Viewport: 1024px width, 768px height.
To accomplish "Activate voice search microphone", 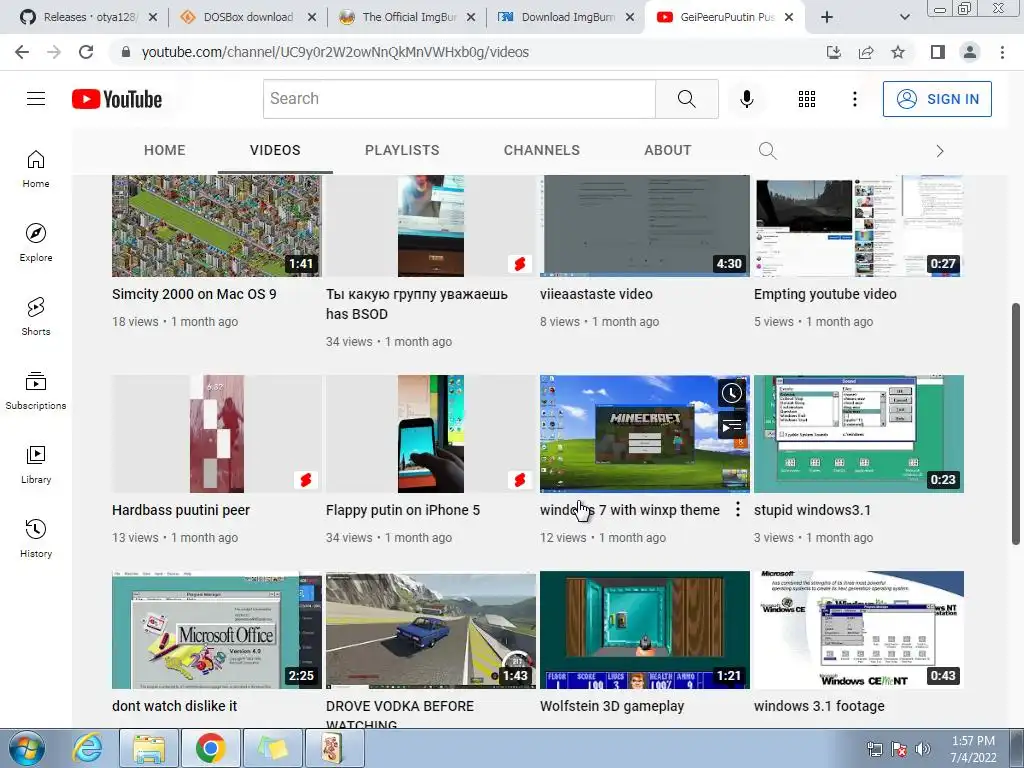I will click(746, 99).
